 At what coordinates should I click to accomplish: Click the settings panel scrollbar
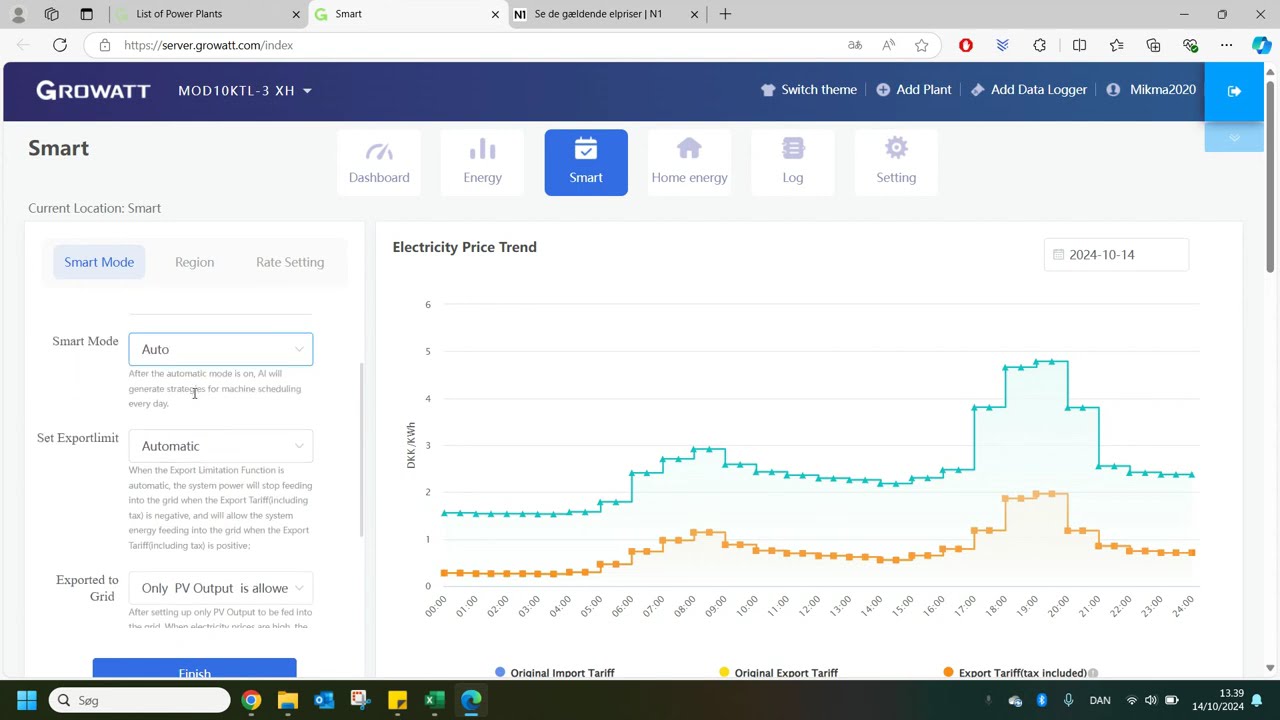361,450
